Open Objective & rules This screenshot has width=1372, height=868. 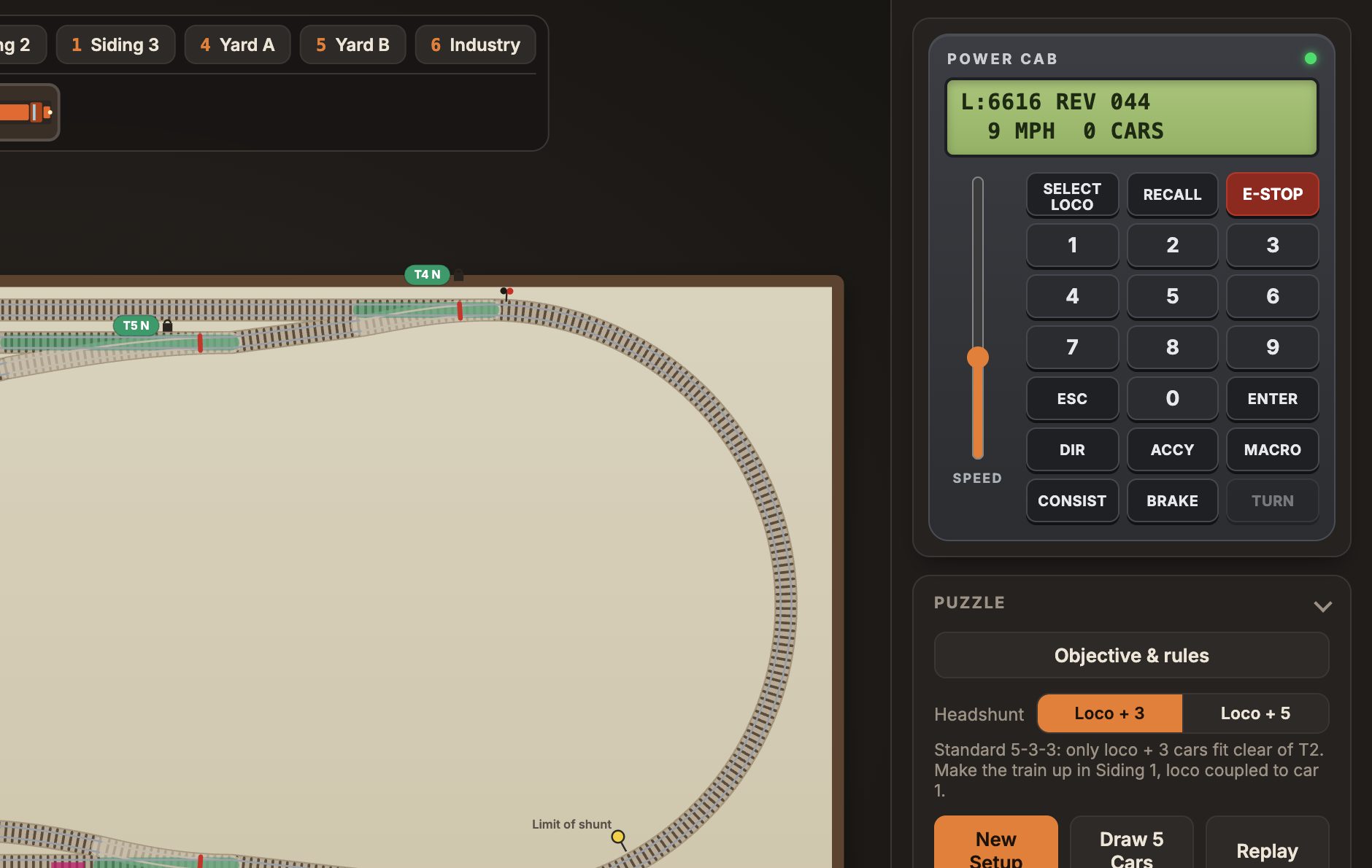(1131, 655)
